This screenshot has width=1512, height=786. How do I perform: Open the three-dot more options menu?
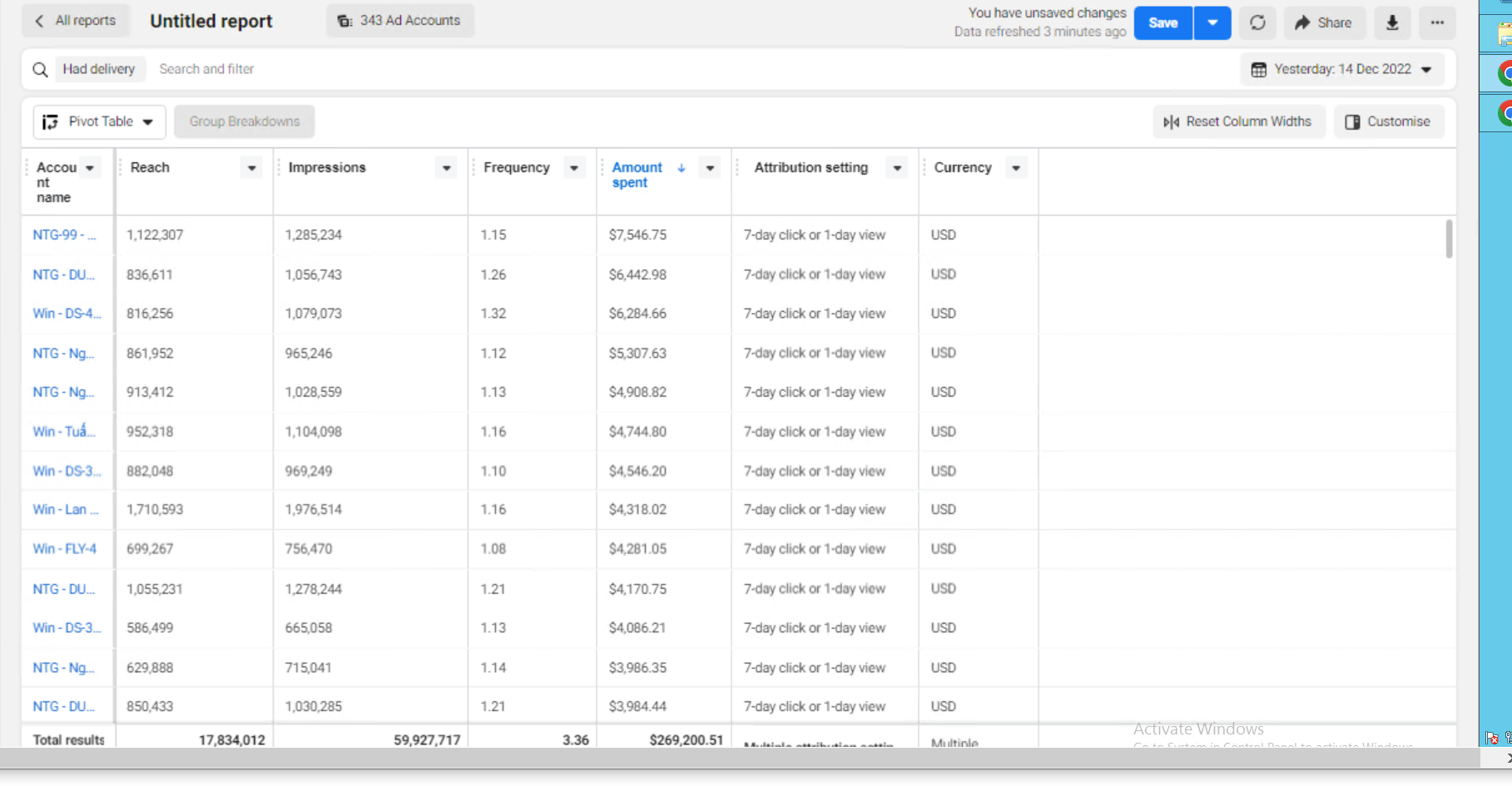click(x=1437, y=22)
